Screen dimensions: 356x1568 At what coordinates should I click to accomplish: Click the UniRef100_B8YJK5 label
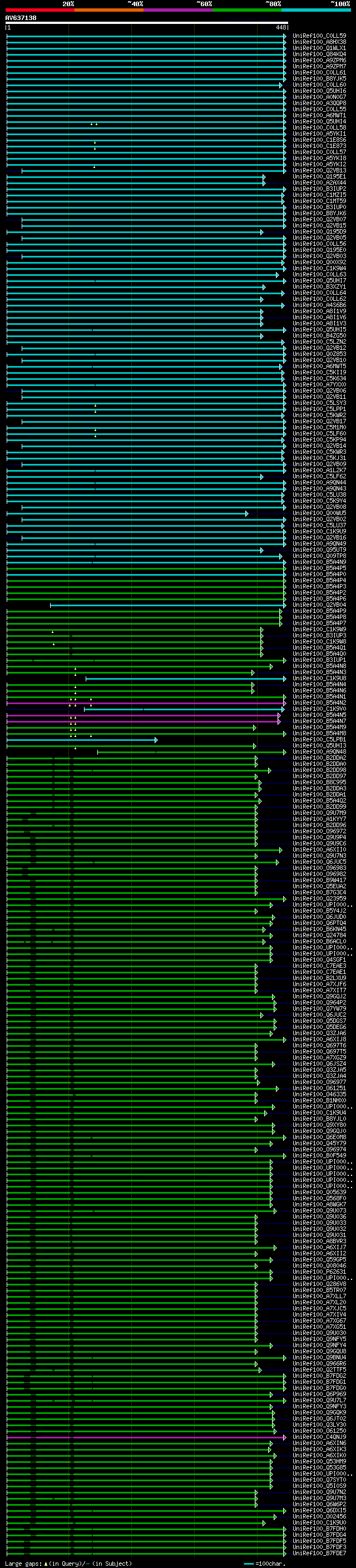point(319,78)
